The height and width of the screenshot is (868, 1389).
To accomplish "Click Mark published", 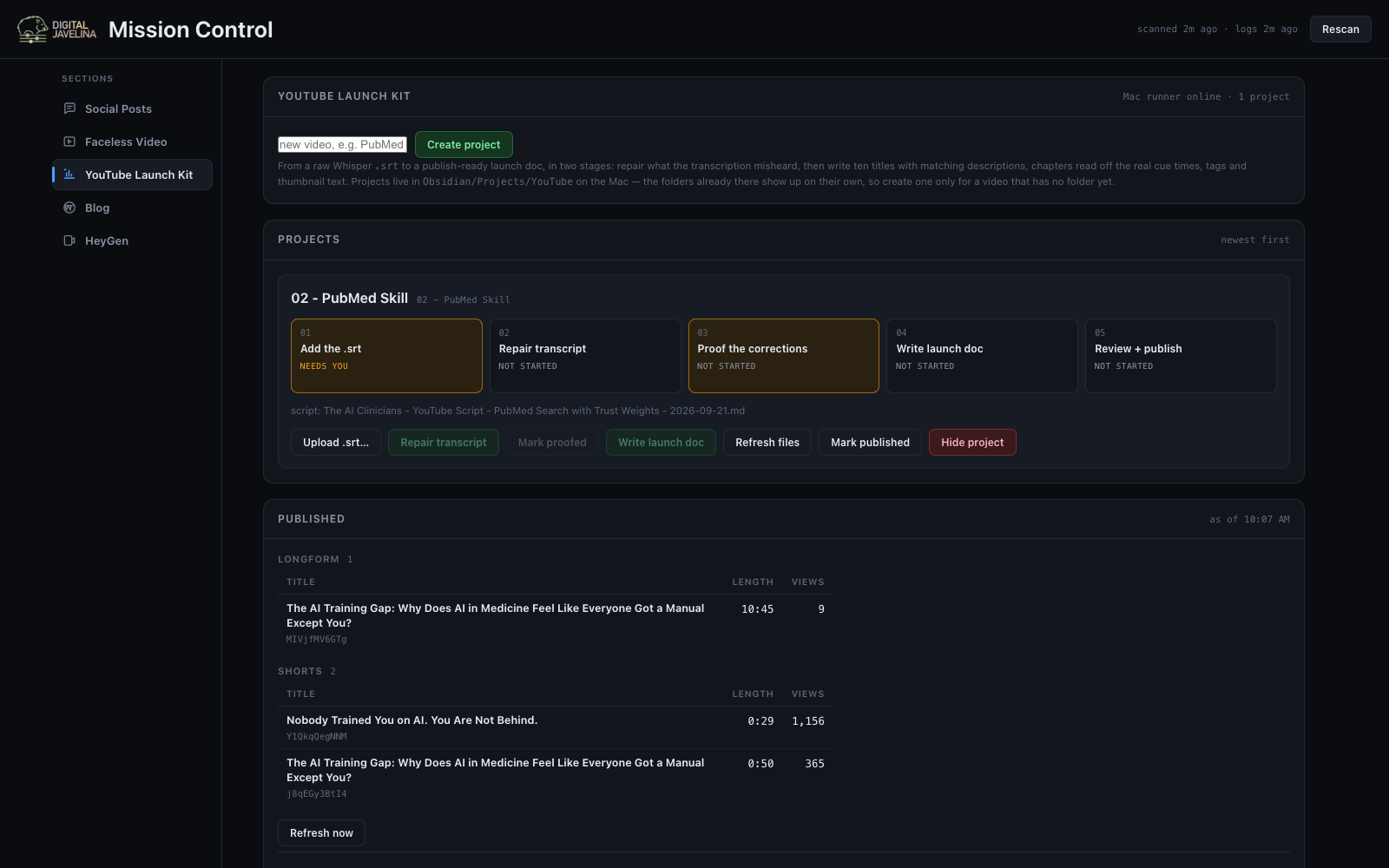I will (870, 443).
